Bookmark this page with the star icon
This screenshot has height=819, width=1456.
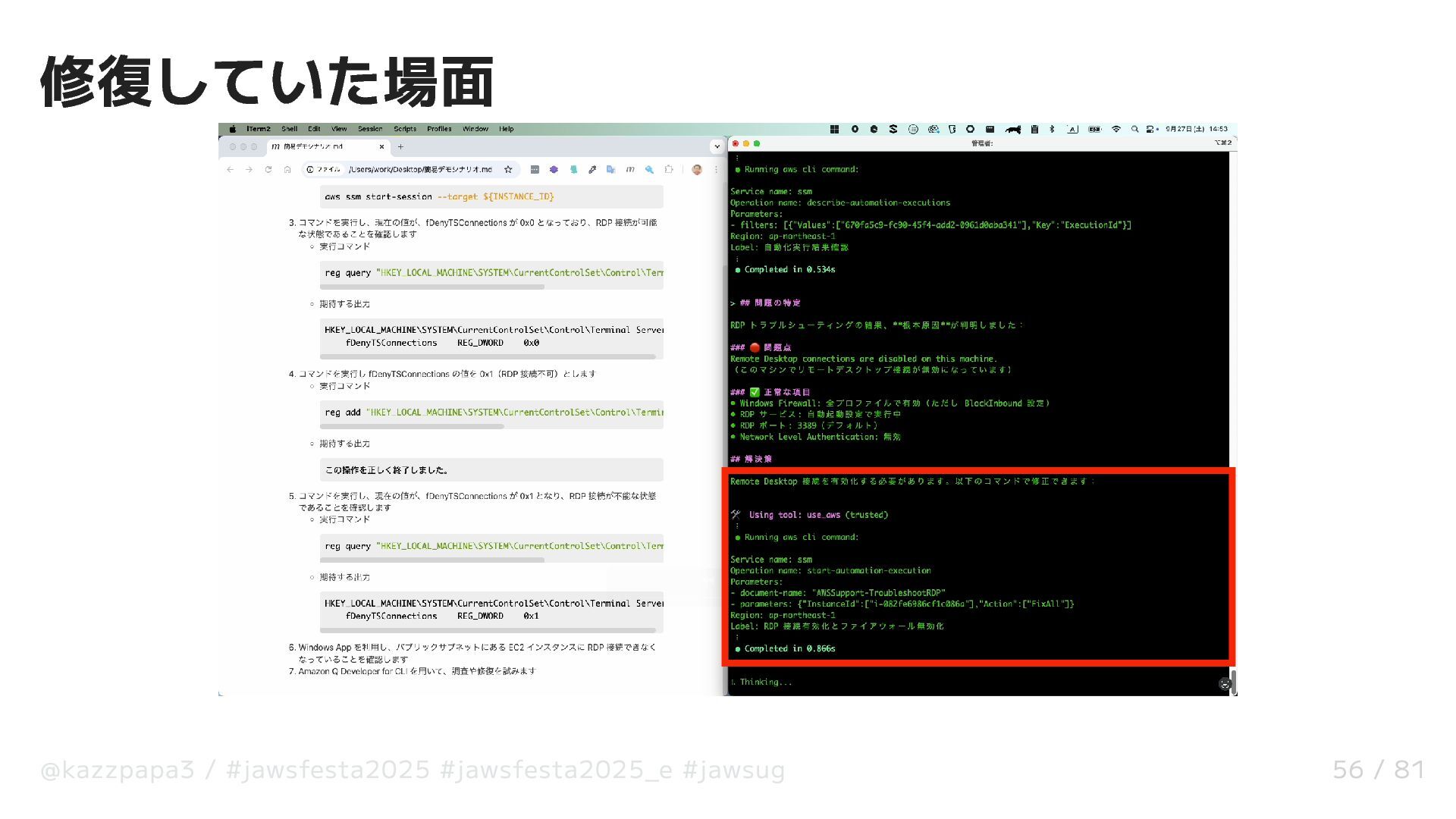click(508, 170)
